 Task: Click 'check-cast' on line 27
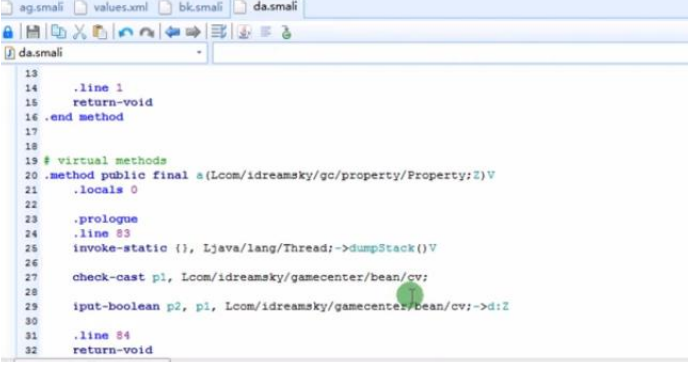(x=109, y=277)
